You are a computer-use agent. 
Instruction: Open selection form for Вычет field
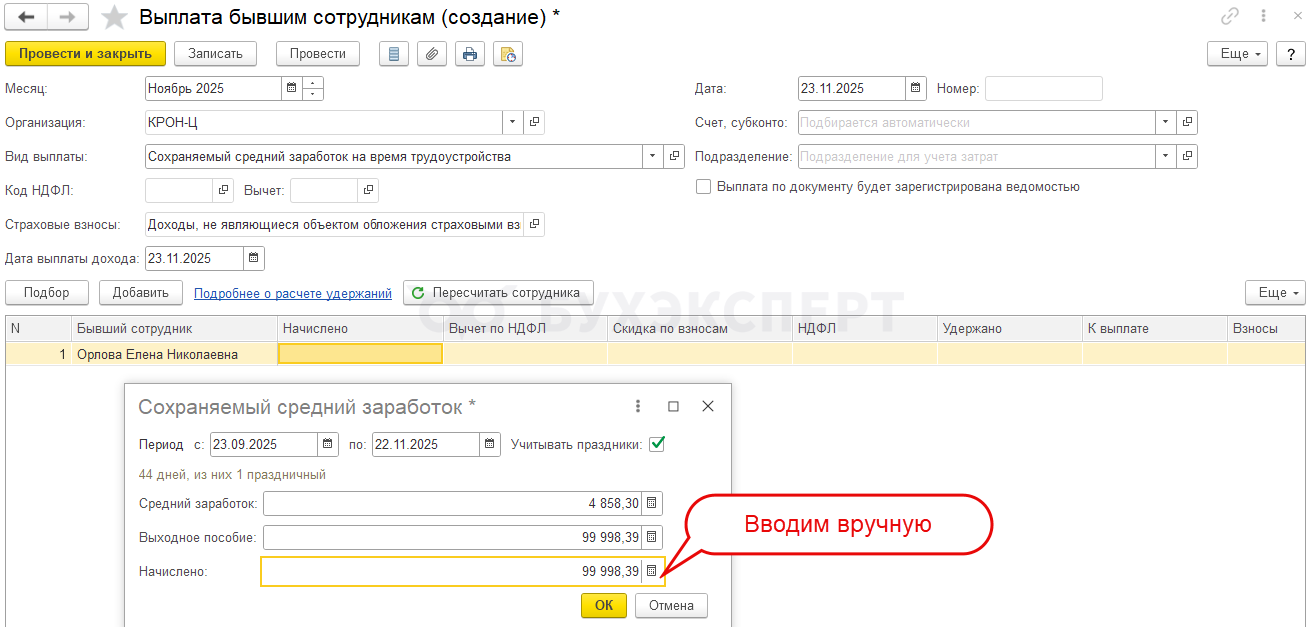[x=368, y=190]
